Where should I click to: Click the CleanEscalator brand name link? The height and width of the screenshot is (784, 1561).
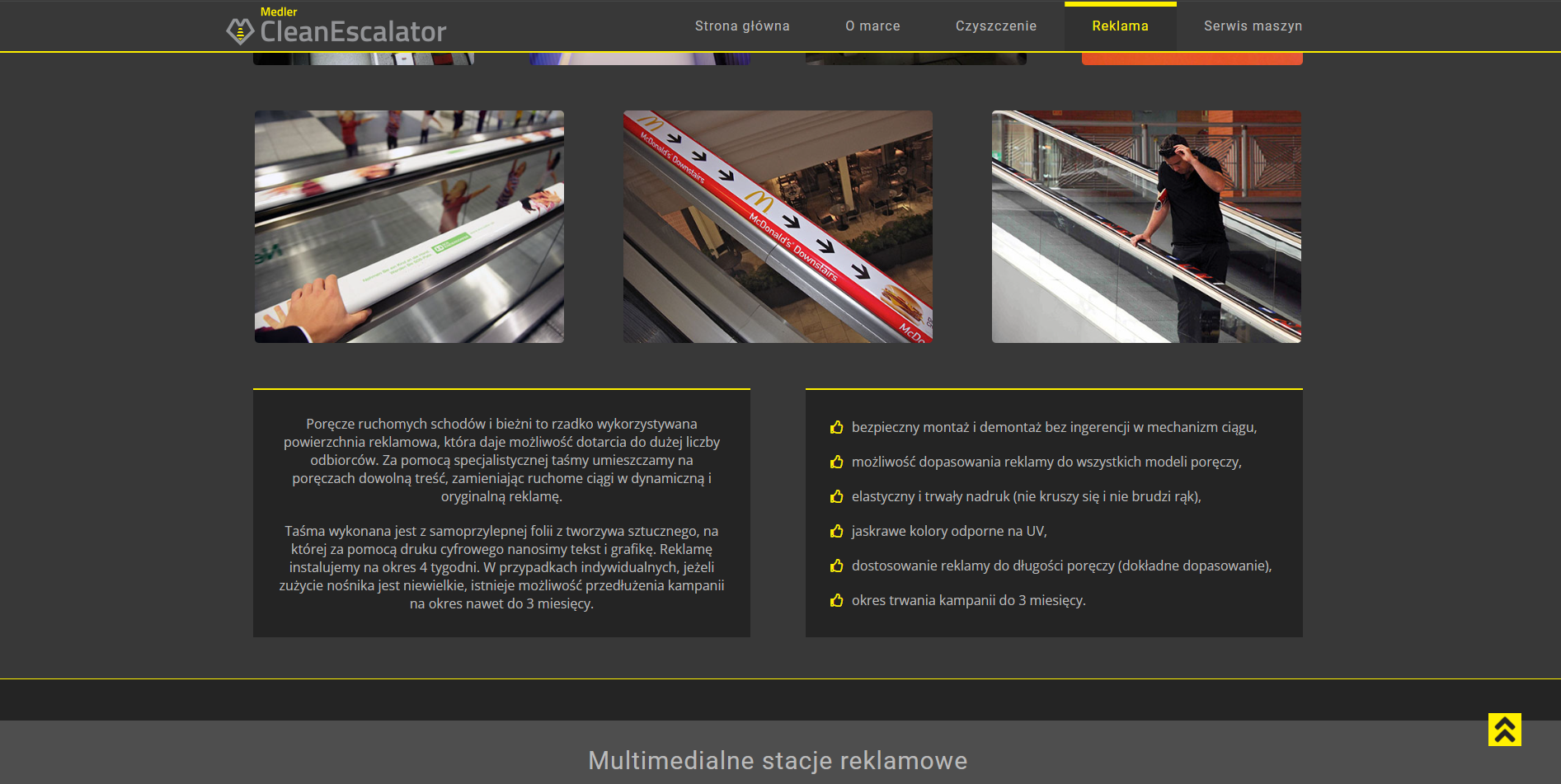[x=353, y=32]
